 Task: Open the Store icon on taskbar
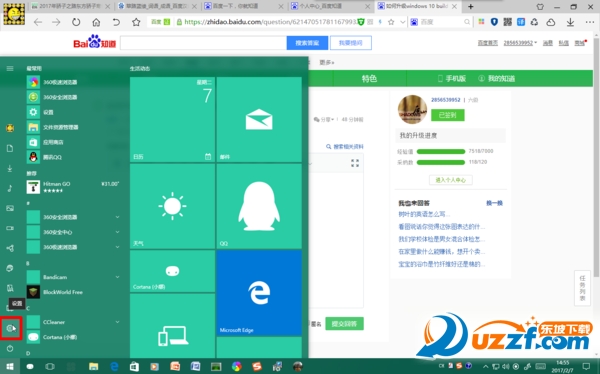coord(134,366)
